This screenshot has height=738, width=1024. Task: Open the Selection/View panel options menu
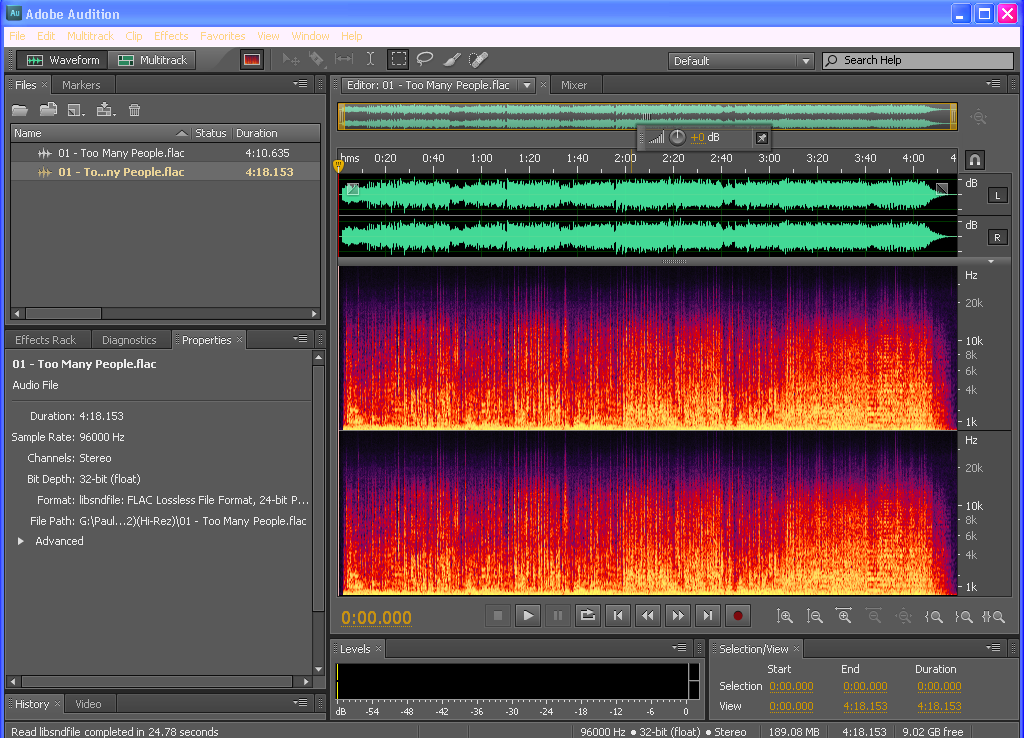993,648
